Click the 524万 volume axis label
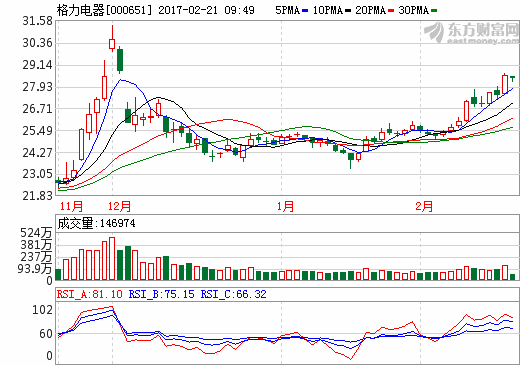The height and width of the screenshot is (365, 520). [36, 233]
